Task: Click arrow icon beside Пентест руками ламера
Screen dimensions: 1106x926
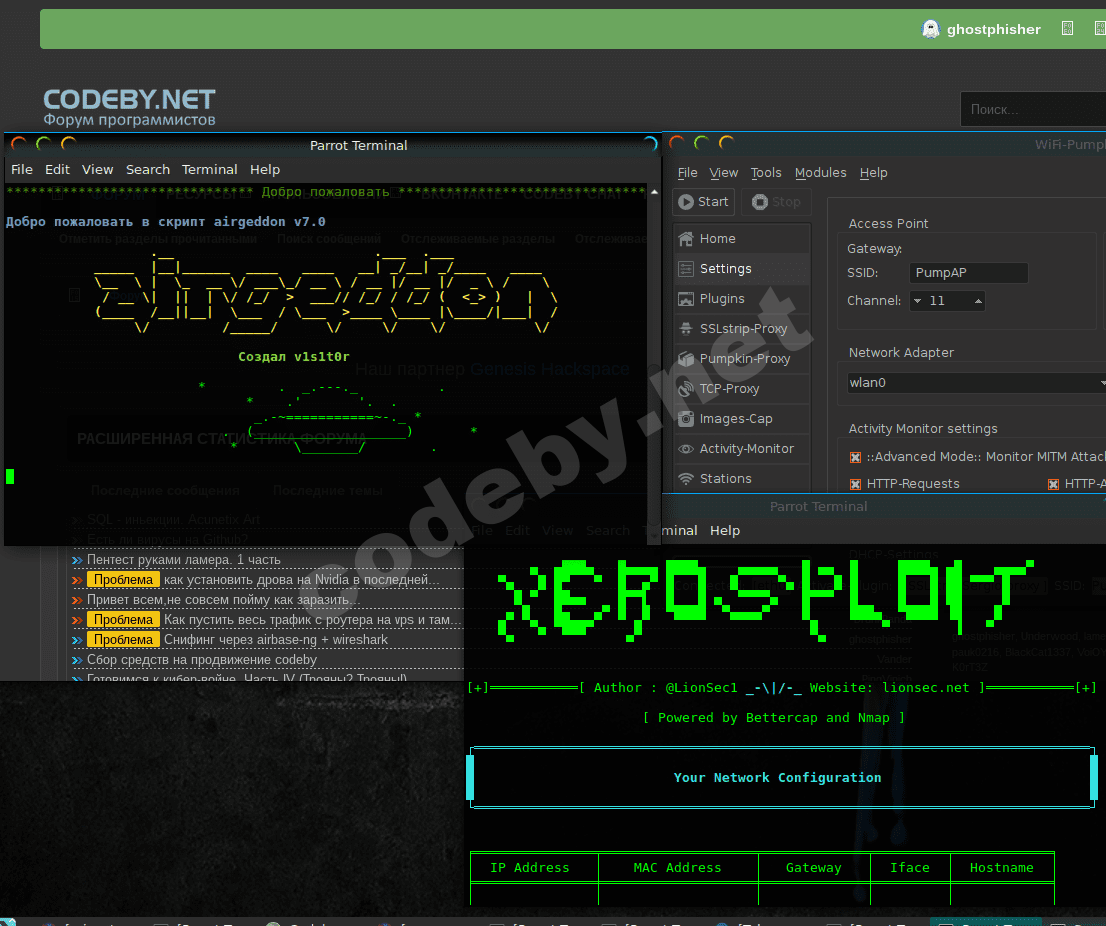Action: tap(77, 561)
